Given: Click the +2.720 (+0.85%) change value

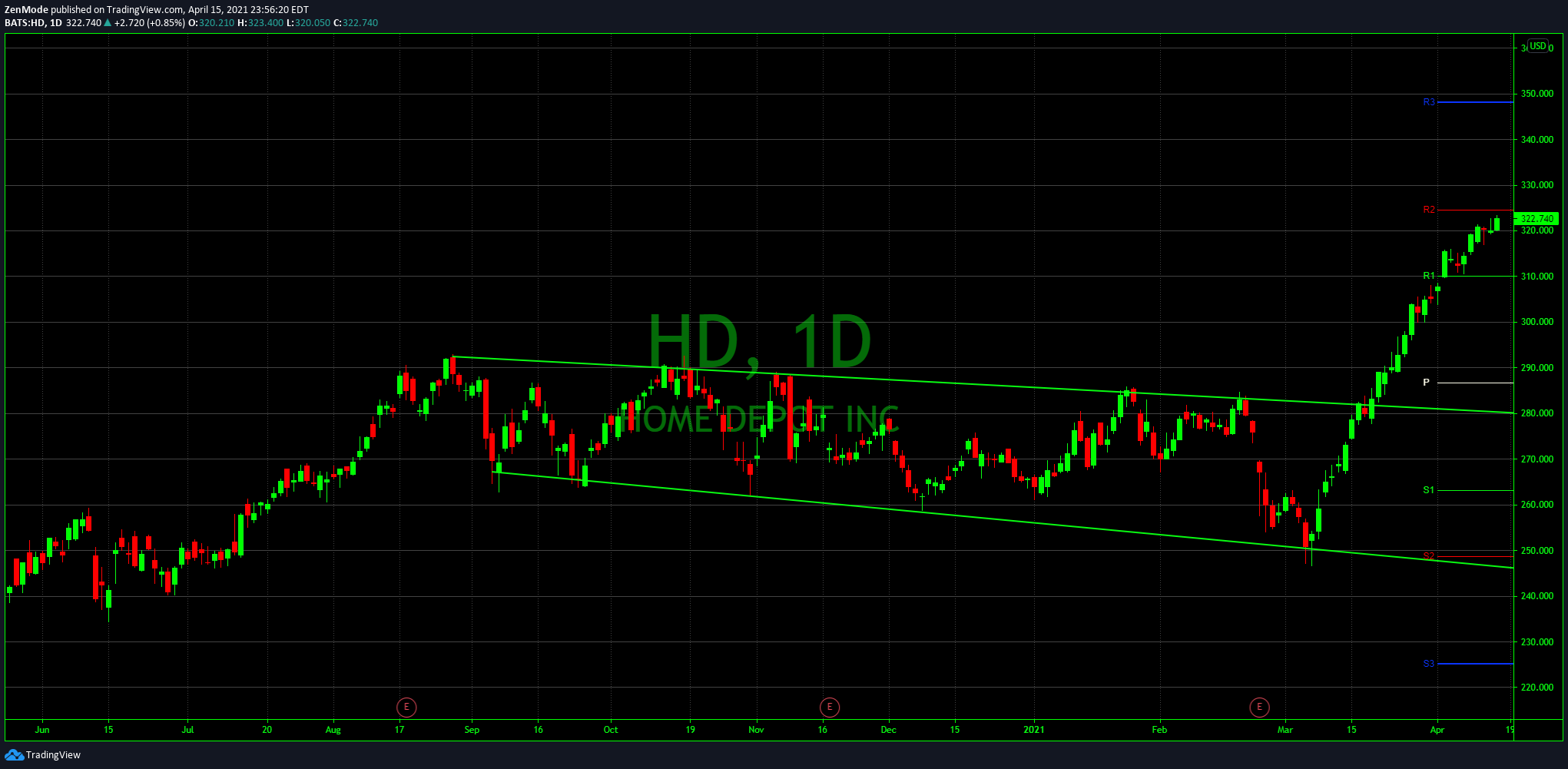Looking at the screenshot, I should [149, 23].
